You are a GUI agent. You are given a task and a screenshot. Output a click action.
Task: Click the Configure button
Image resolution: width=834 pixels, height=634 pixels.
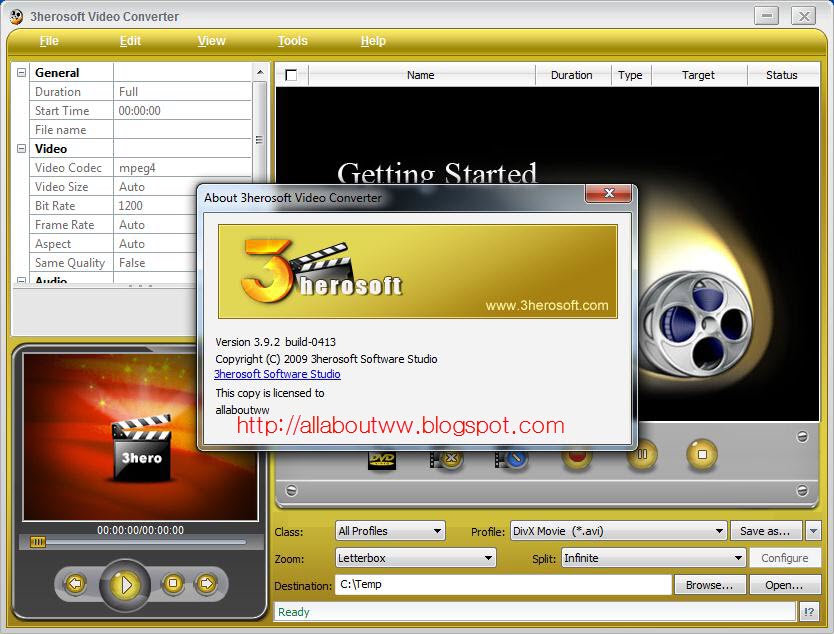[785, 558]
